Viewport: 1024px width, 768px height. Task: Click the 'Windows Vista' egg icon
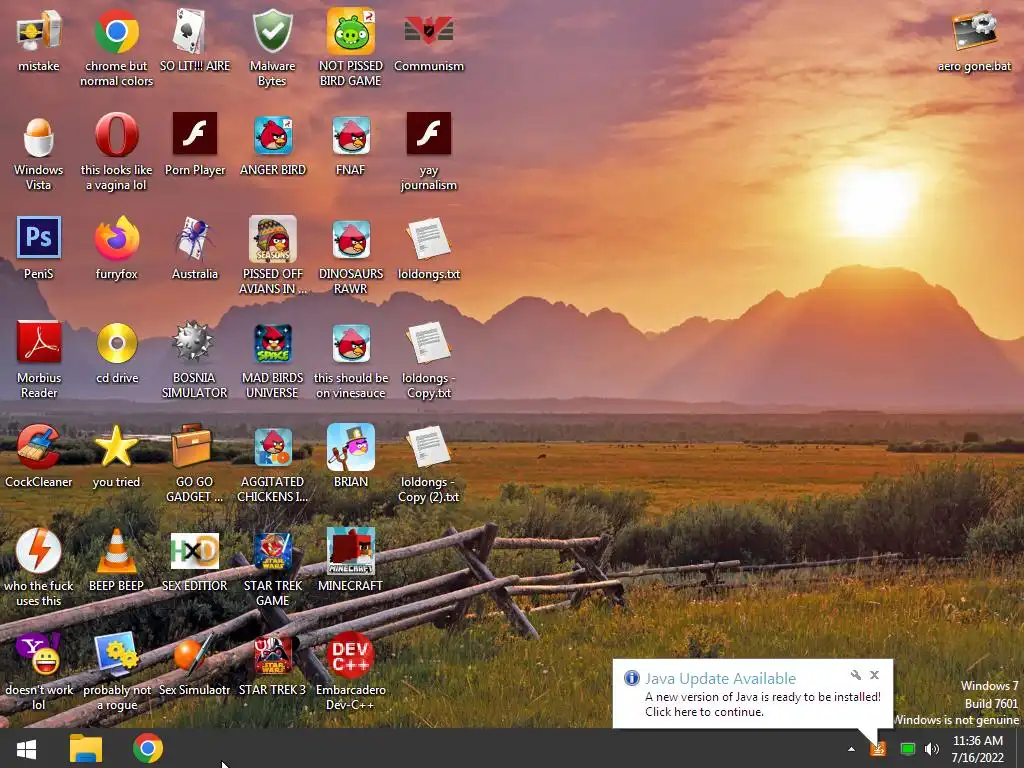(39, 136)
